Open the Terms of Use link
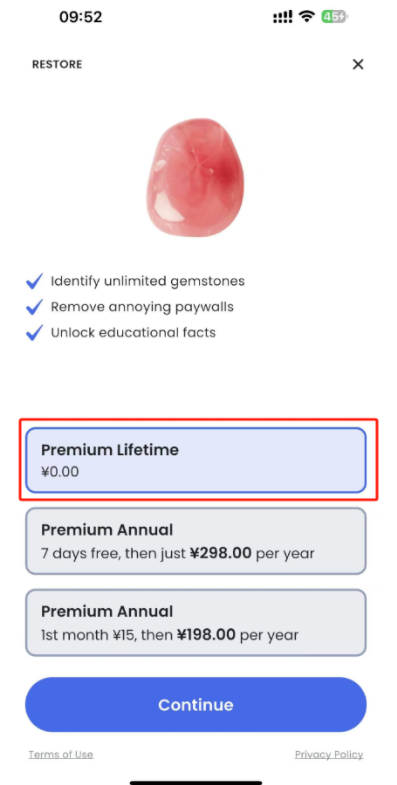 click(61, 754)
